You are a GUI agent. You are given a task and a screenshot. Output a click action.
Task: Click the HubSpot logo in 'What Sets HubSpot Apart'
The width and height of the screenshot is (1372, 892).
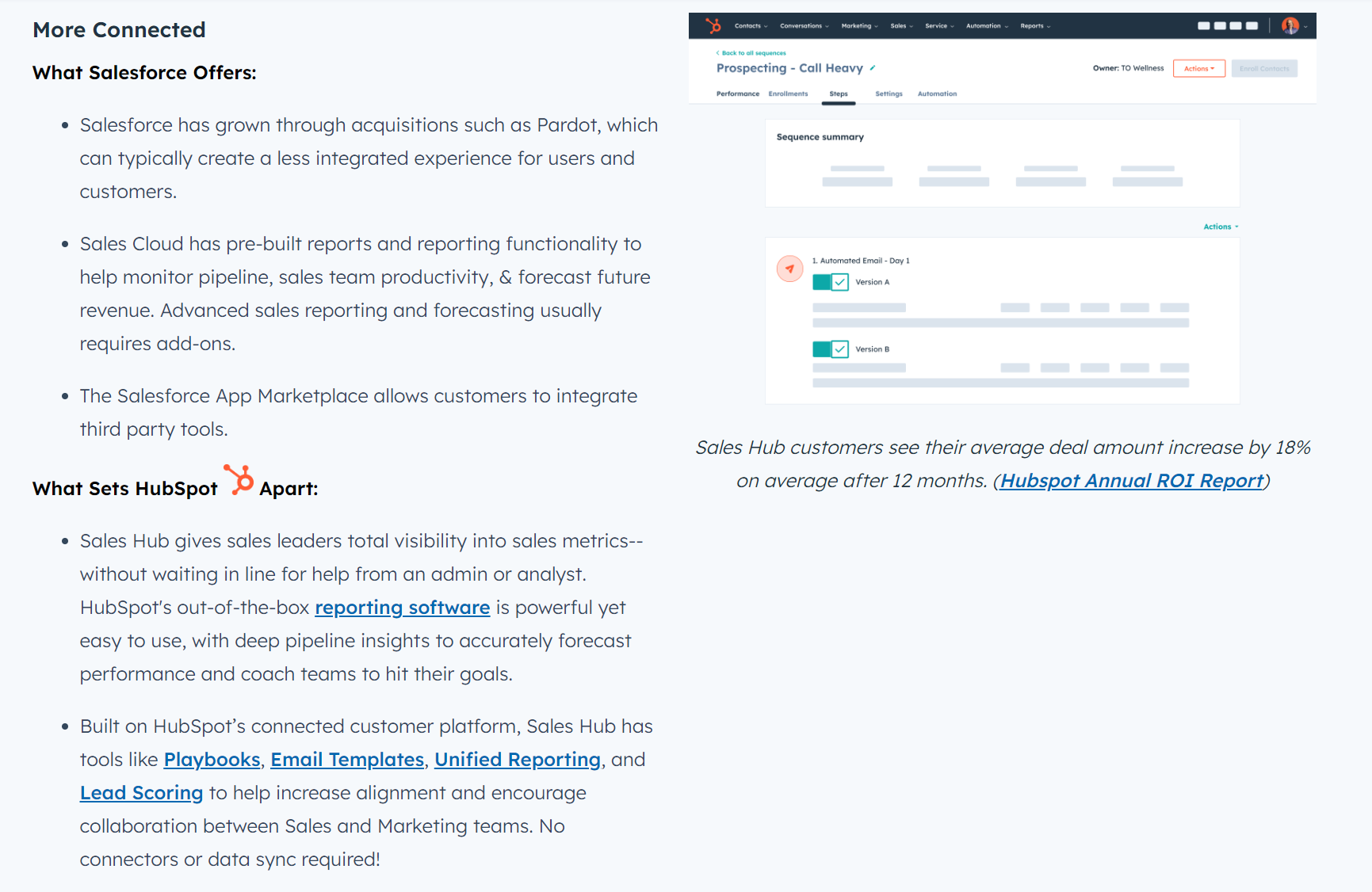point(239,480)
